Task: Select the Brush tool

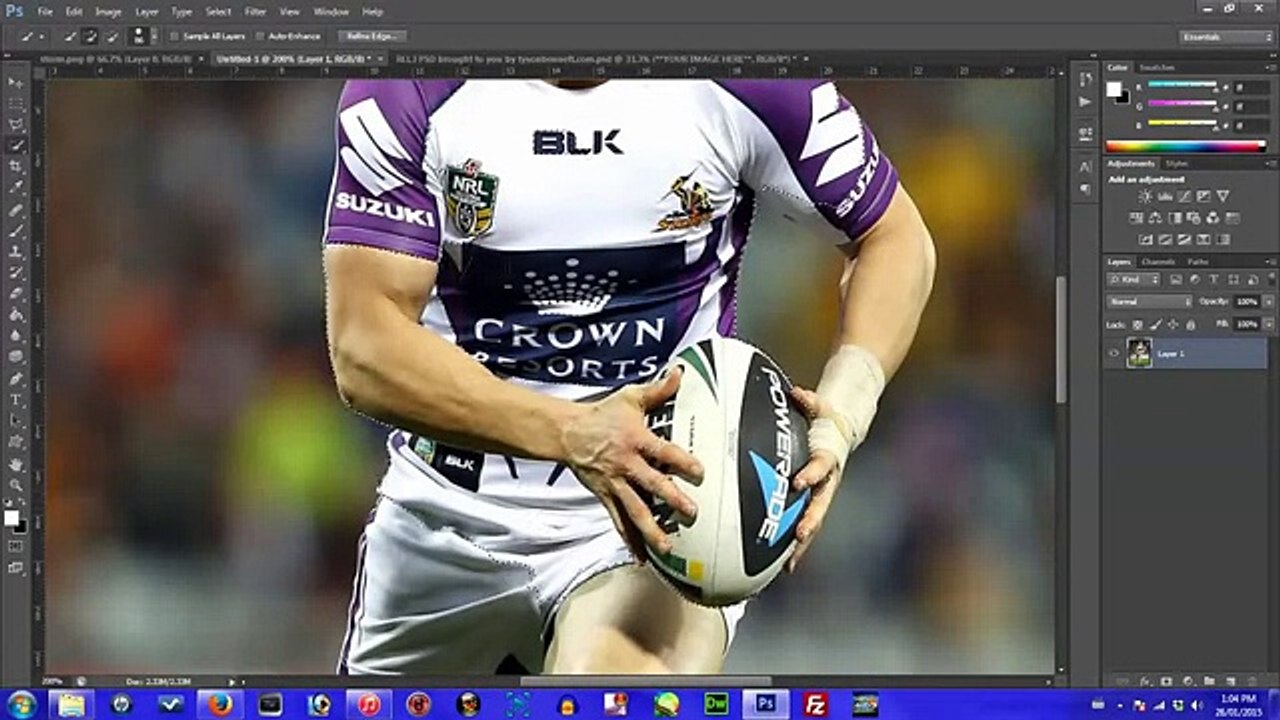Action: point(16,230)
